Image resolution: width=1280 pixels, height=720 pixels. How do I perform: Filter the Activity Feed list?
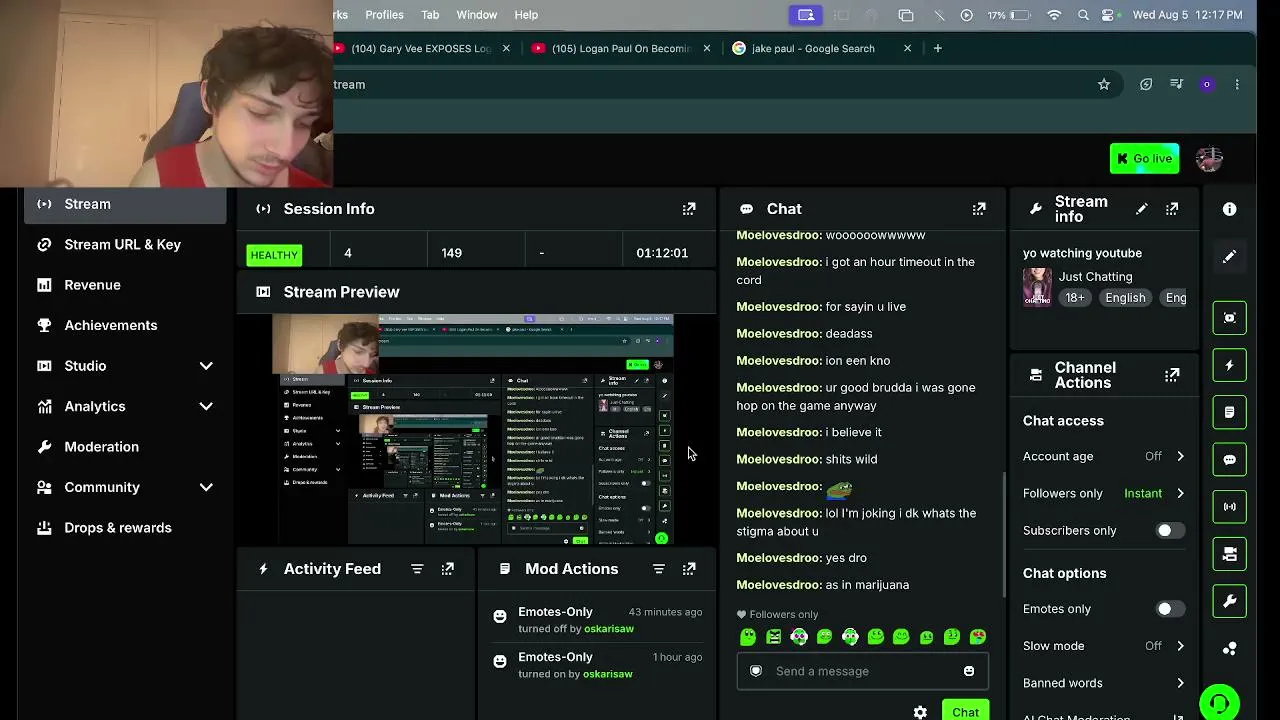point(417,569)
